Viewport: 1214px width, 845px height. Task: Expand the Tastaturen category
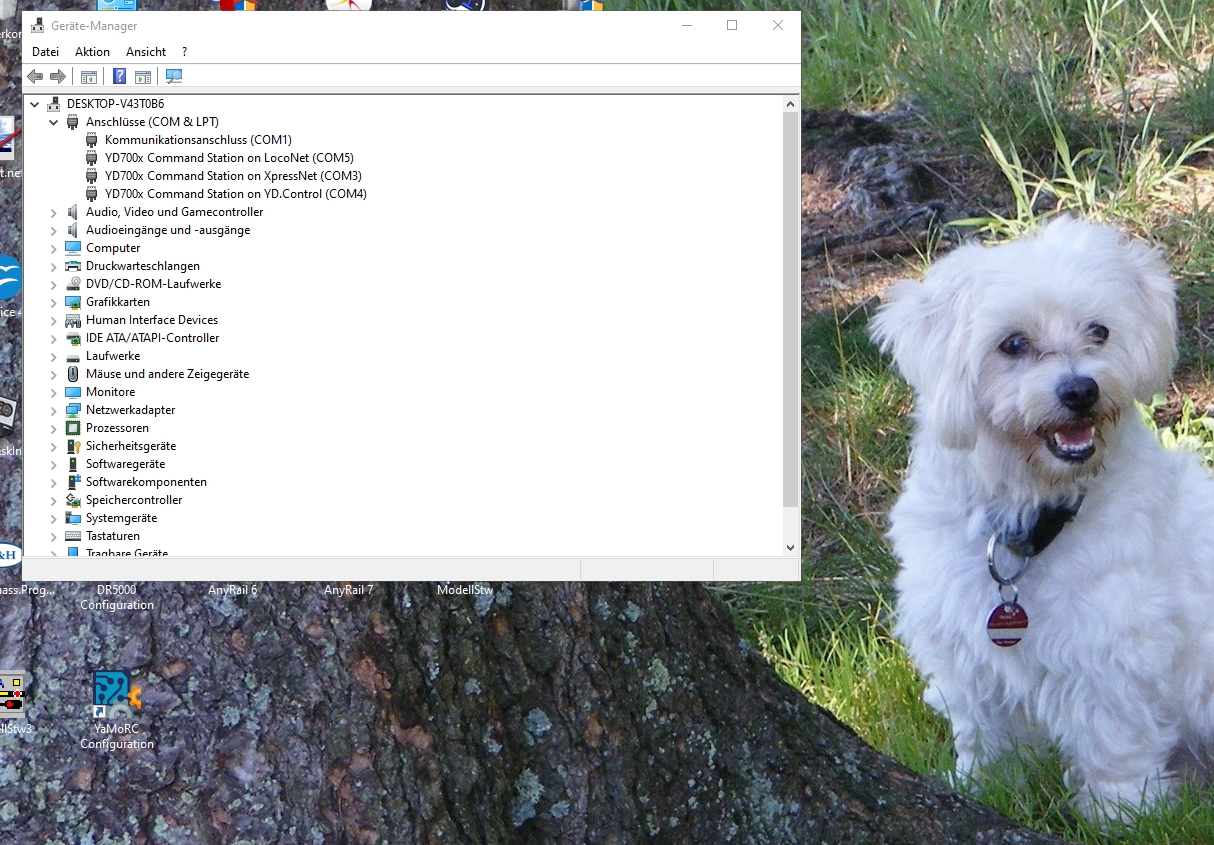[x=54, y=536]
